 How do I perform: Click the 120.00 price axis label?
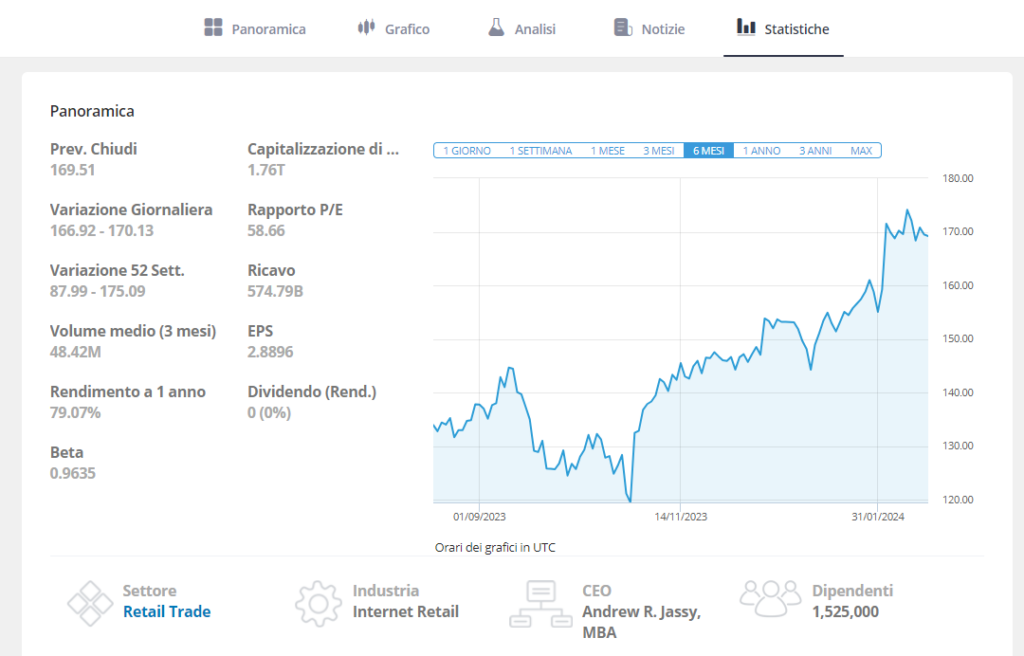(957, 500)
